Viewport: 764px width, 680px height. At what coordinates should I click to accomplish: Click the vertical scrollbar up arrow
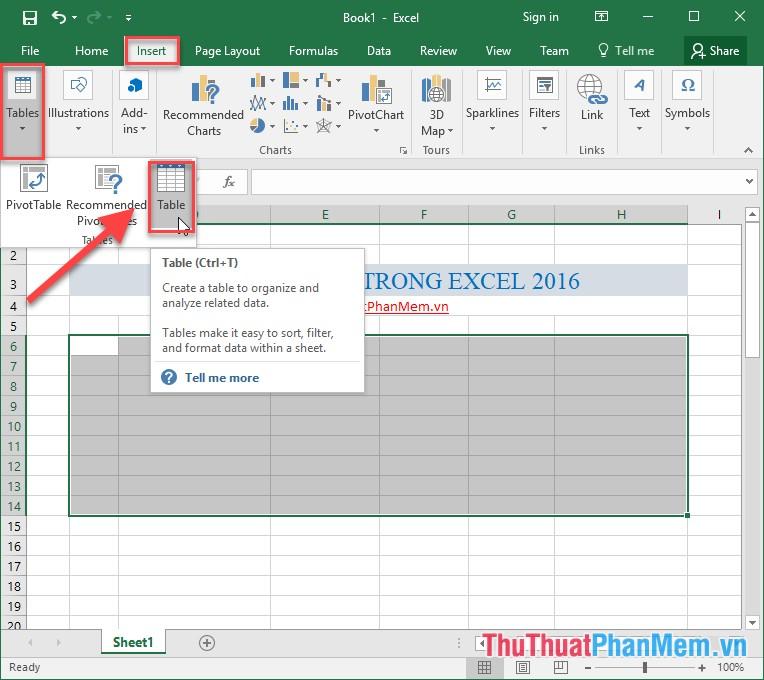click(752, 214)
